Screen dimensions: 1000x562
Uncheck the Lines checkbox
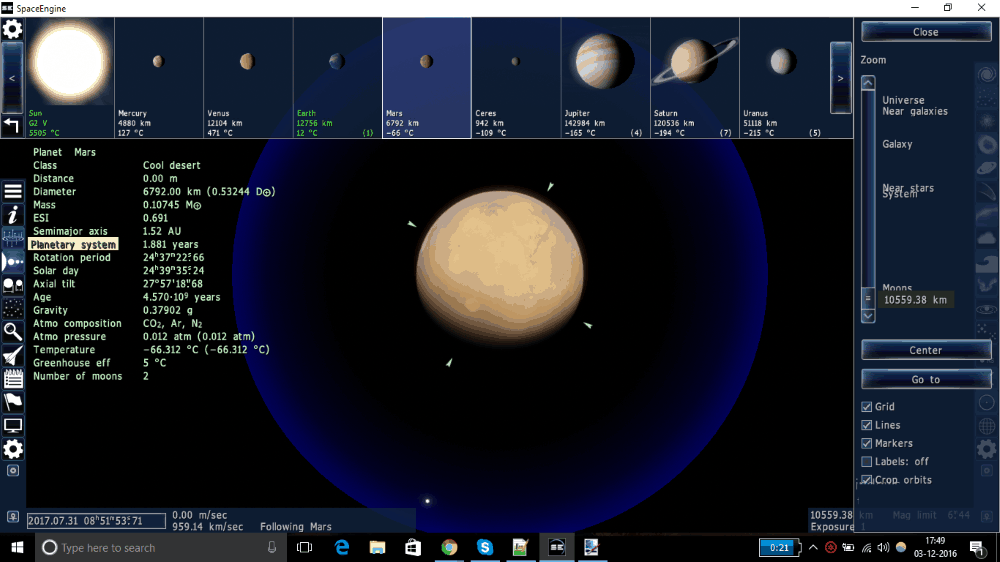[x=866, y=425]
